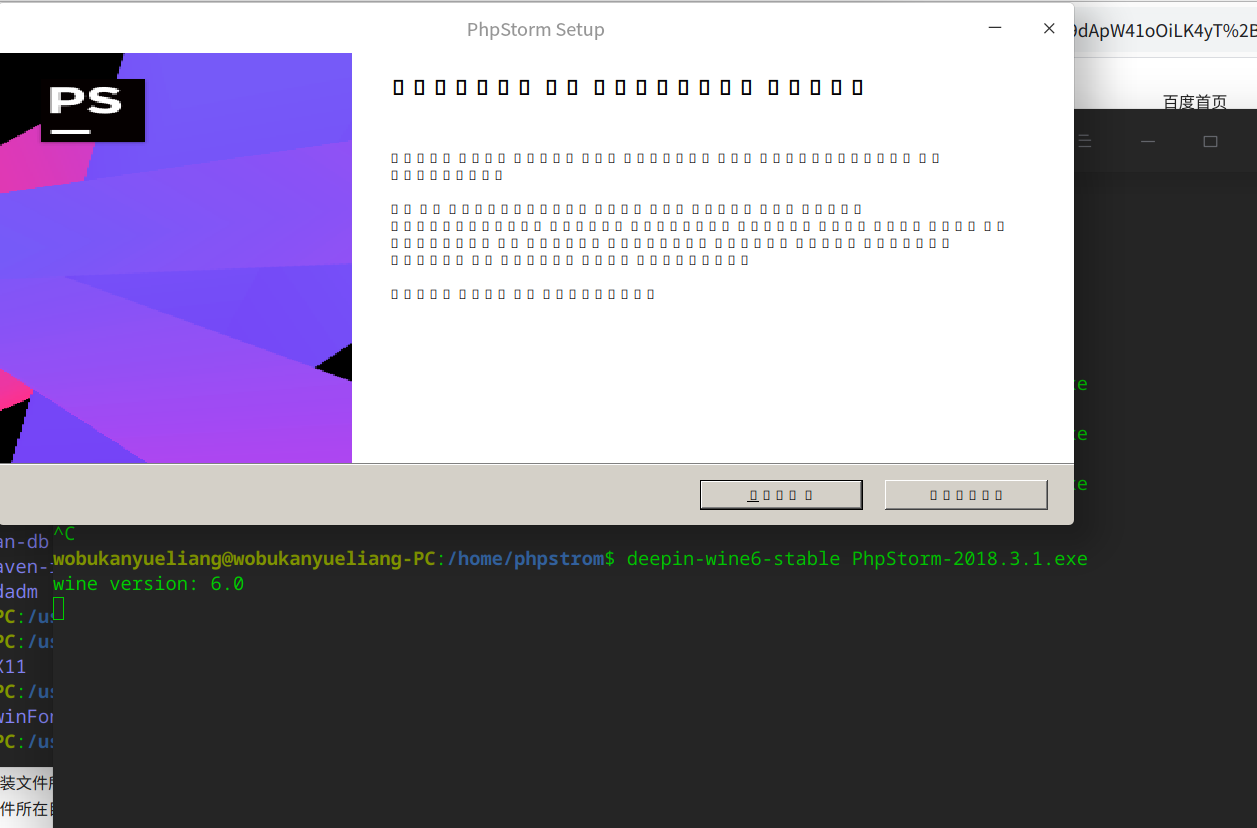
Task: Click the "^C" line in the terminal
Action: [64, 534]
